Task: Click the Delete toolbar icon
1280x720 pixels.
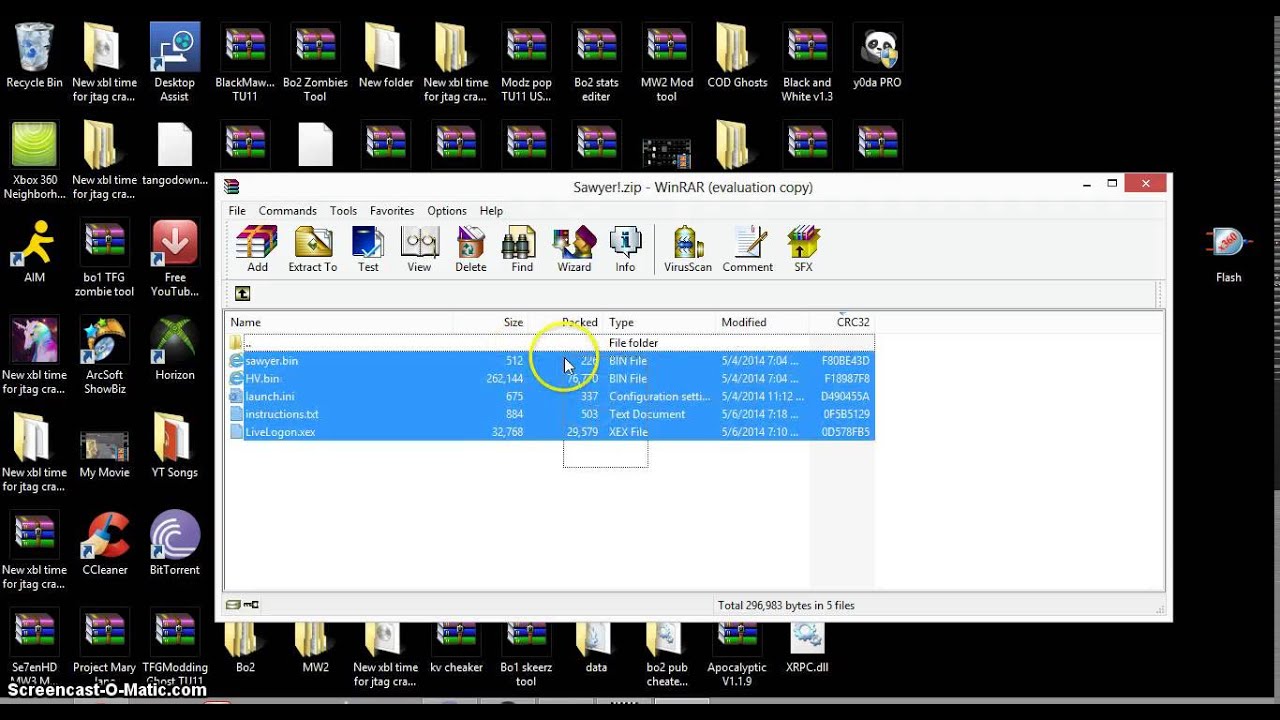Action: tap(470, 249)
